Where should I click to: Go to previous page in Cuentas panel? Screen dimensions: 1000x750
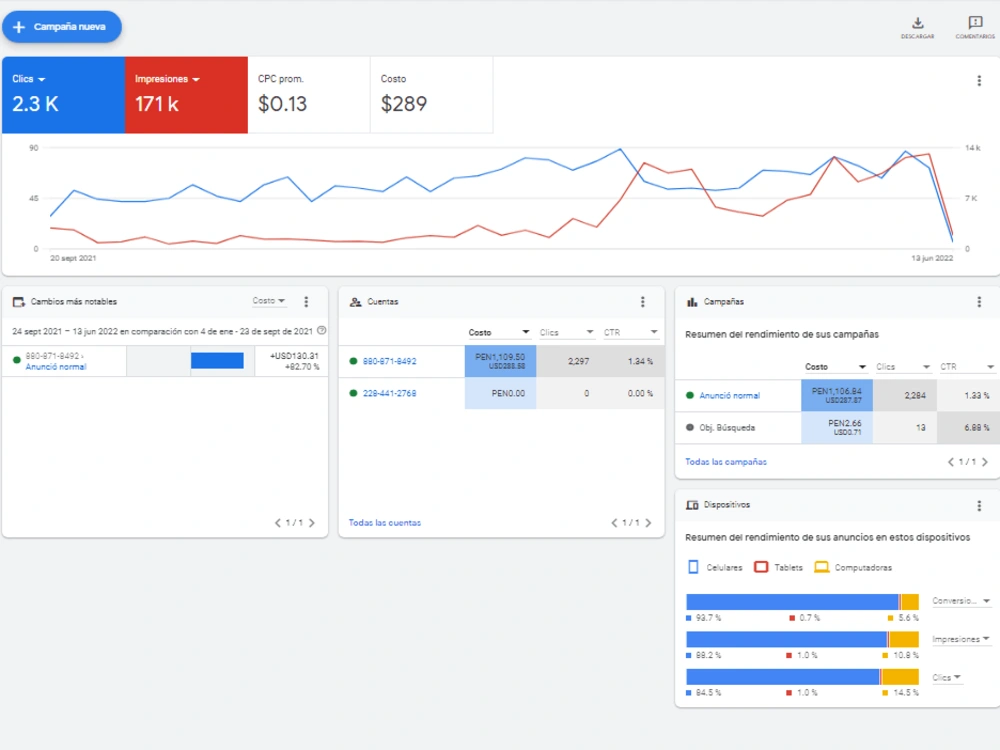614,523
